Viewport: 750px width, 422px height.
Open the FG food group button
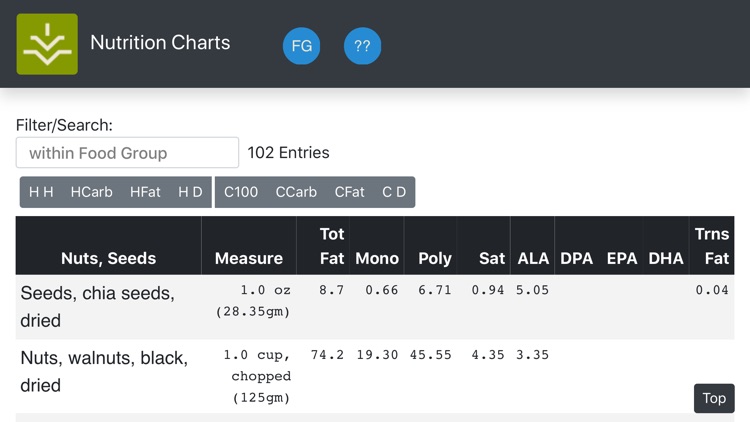[301, 46]
